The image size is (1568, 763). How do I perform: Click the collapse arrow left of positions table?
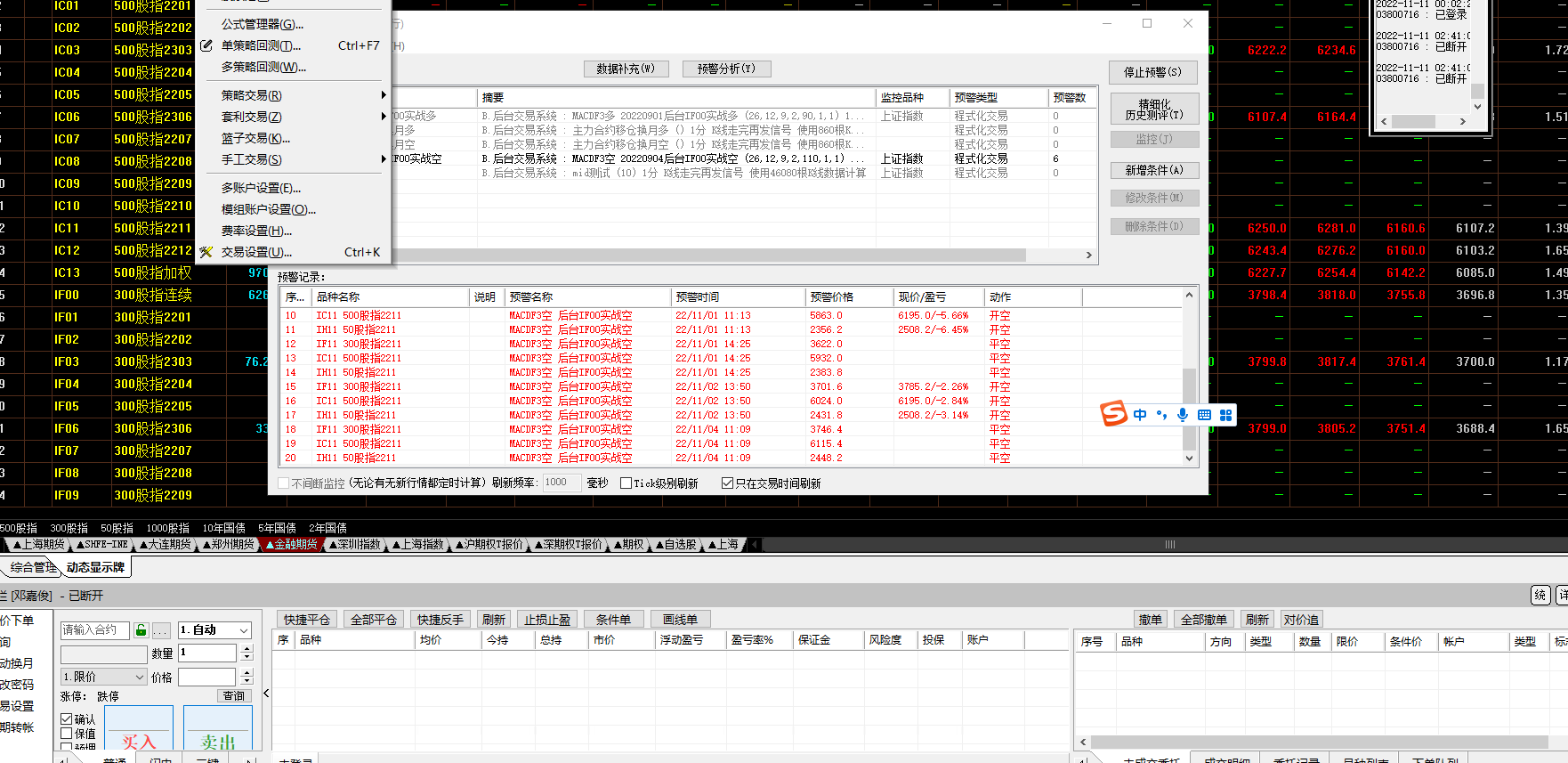266,693
